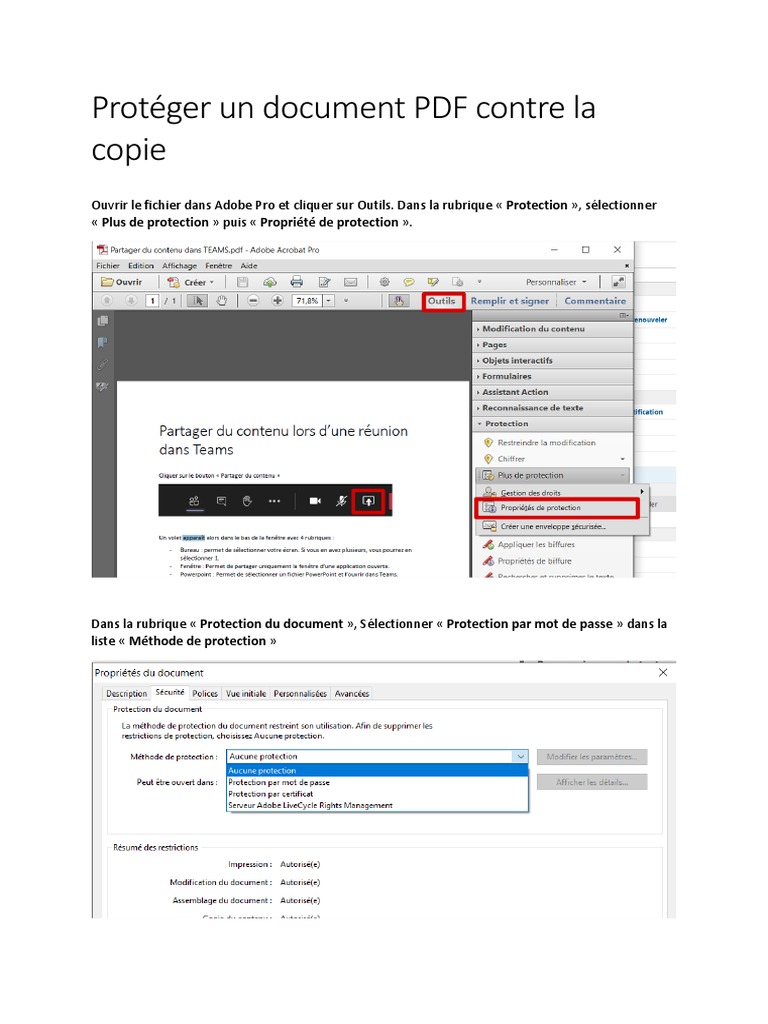Switch to the Vue initiale tab
Viewport: 768px width, 1024px height.
246,694
